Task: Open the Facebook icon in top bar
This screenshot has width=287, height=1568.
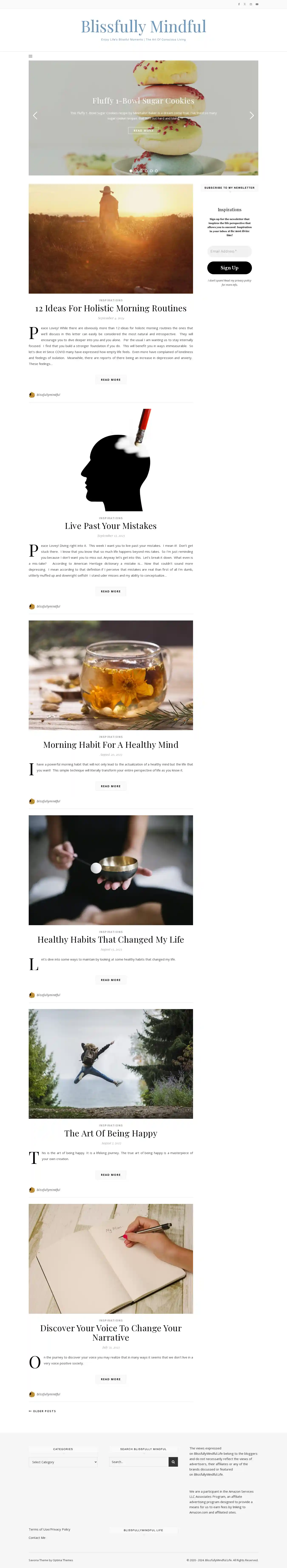Action: tap(239, 4)
